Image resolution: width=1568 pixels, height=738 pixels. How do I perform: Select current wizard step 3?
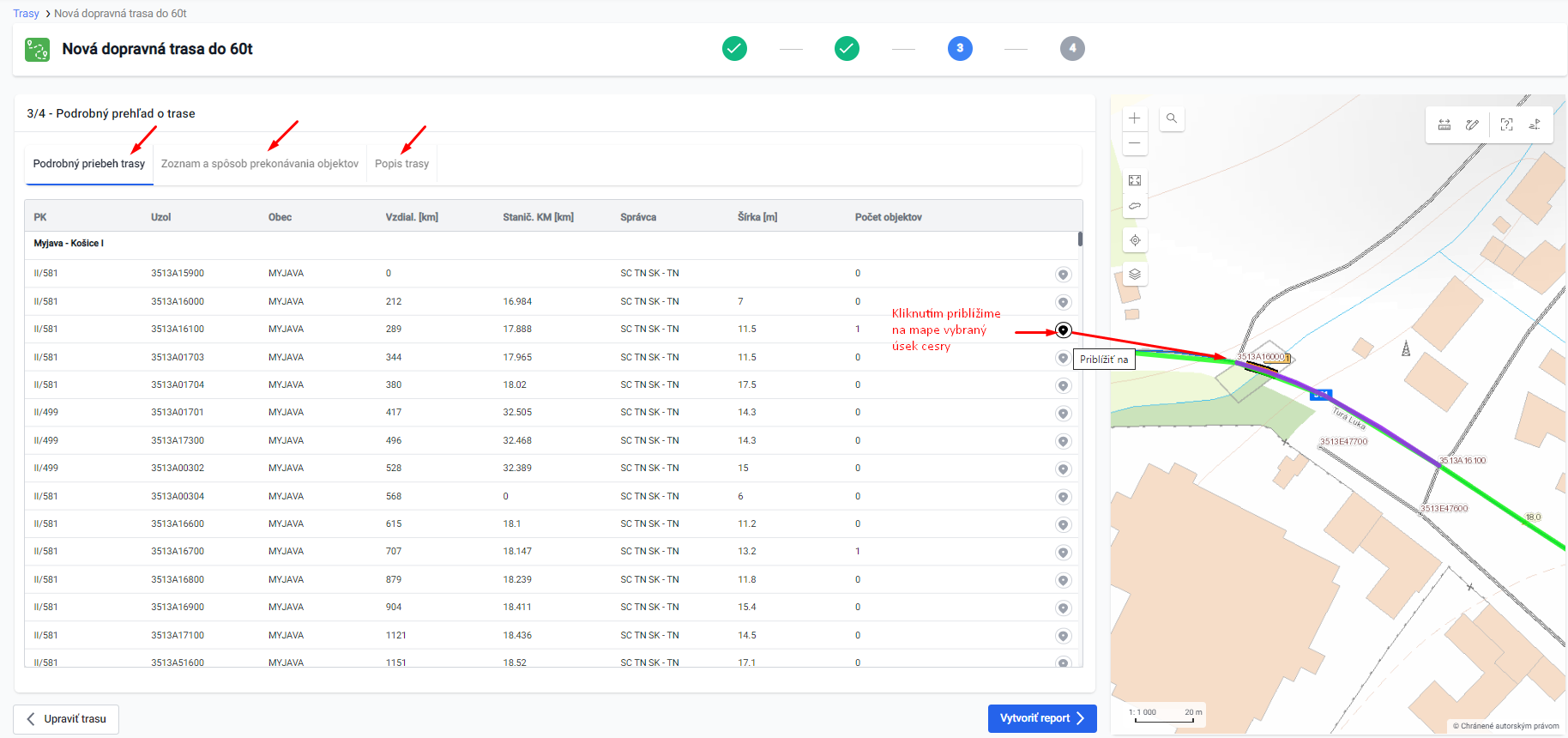pyautogui.click(x=960, y=49)
